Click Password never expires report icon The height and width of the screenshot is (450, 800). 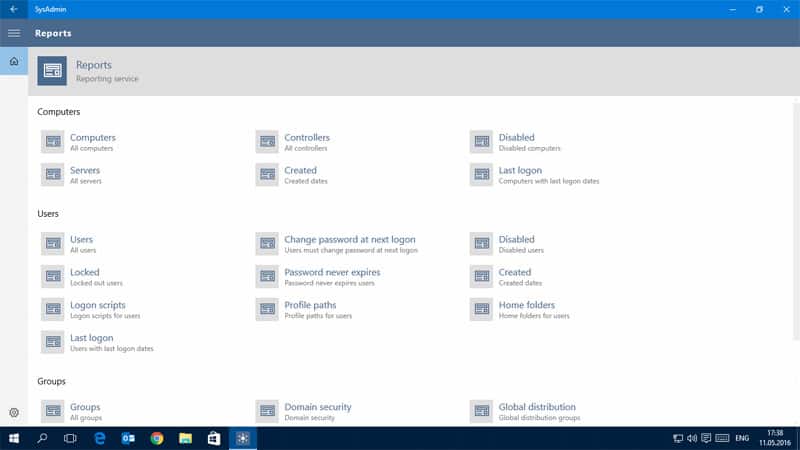[267, 276]
